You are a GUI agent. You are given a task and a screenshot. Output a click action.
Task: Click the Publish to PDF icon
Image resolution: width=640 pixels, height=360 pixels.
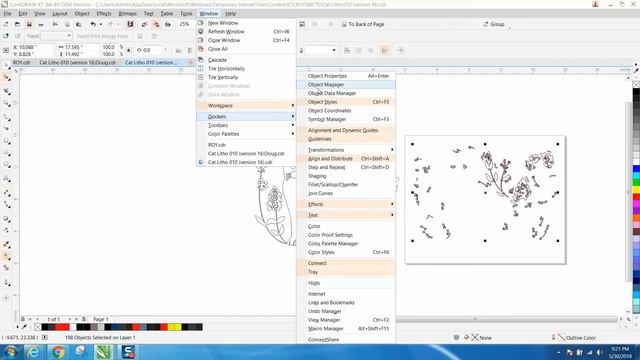(168, 24)
